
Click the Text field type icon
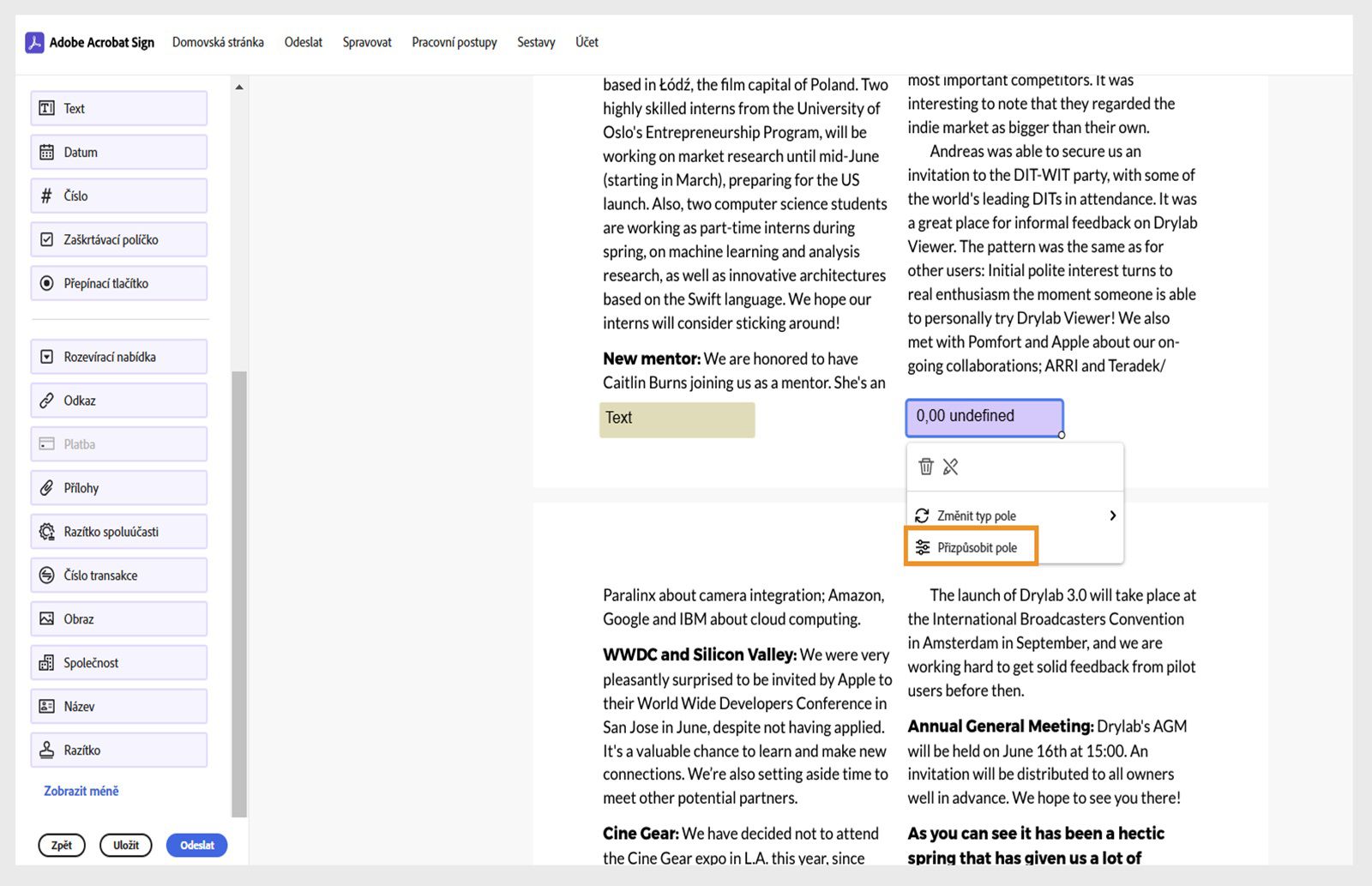47,108
